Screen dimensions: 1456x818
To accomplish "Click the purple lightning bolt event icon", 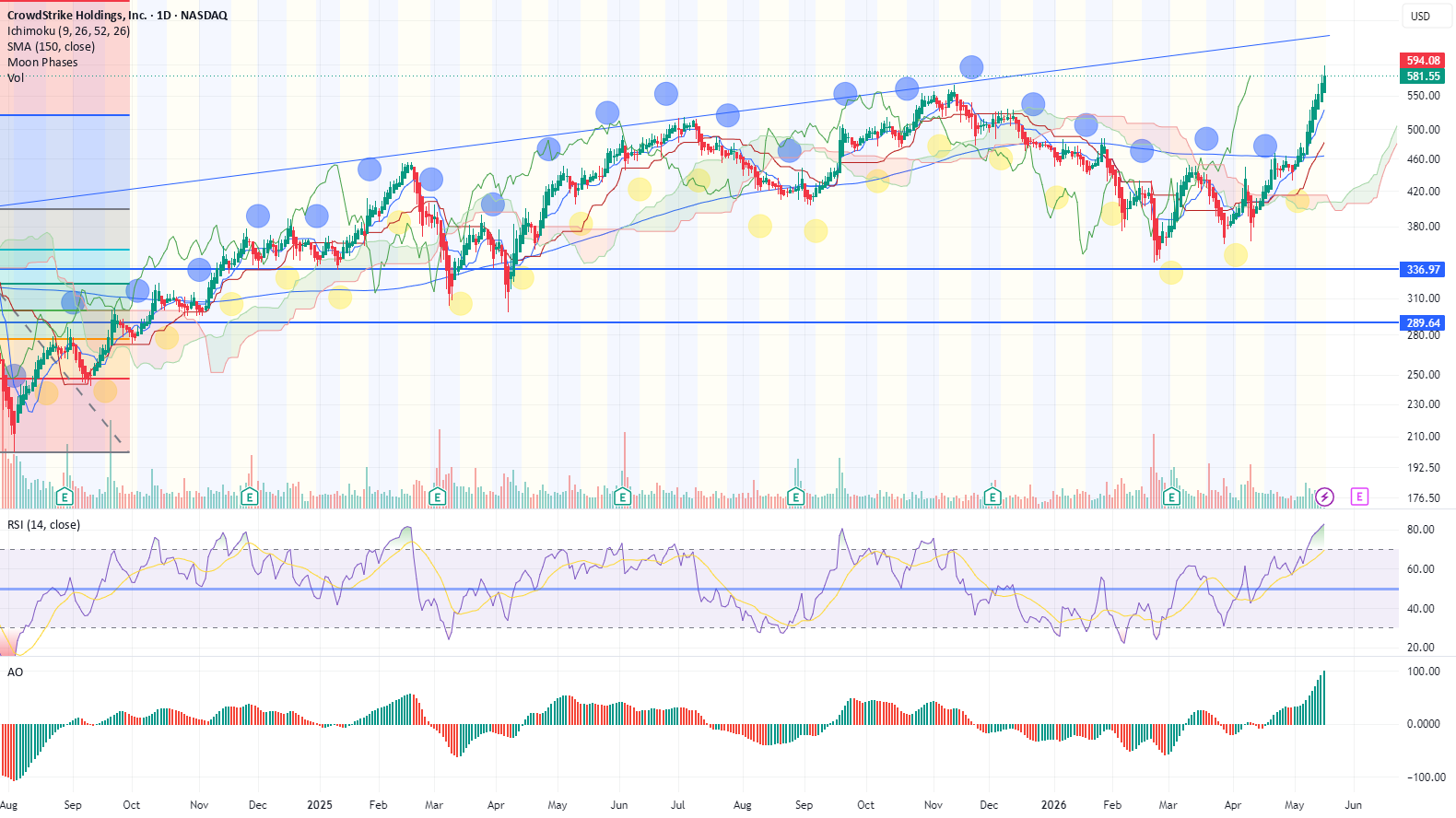I will pos(1324,497).
